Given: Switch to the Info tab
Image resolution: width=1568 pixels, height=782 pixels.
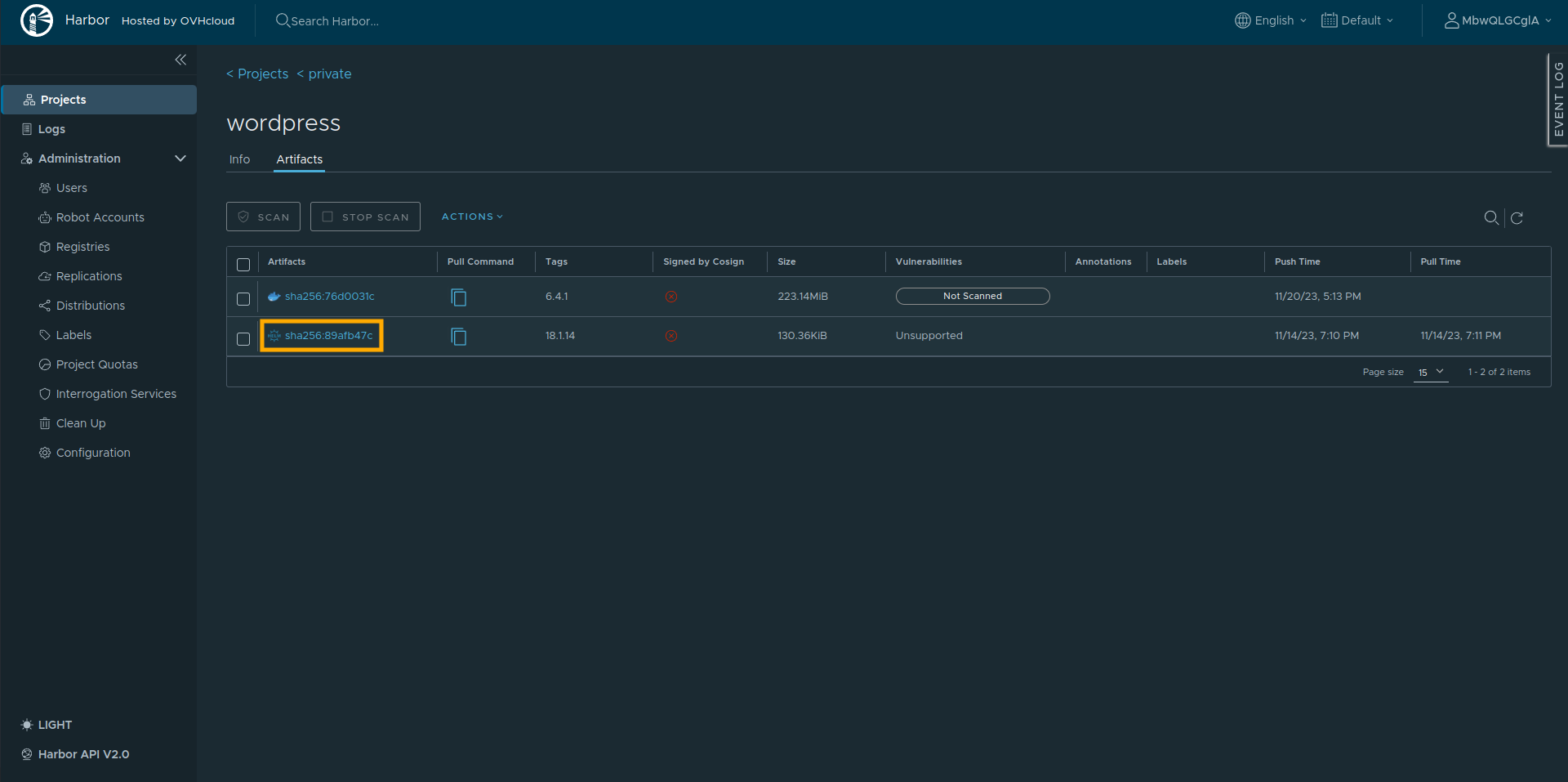Looking at the screenshot, I should click(239, 159).
